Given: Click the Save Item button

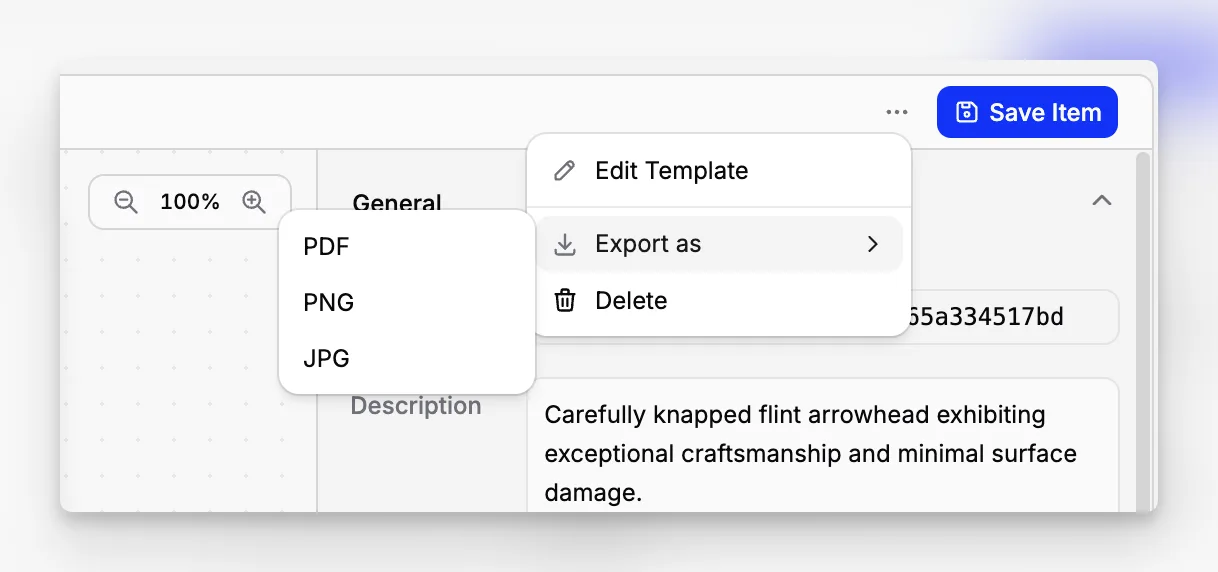Looking at the screenshot, I should coord(1027,112).
